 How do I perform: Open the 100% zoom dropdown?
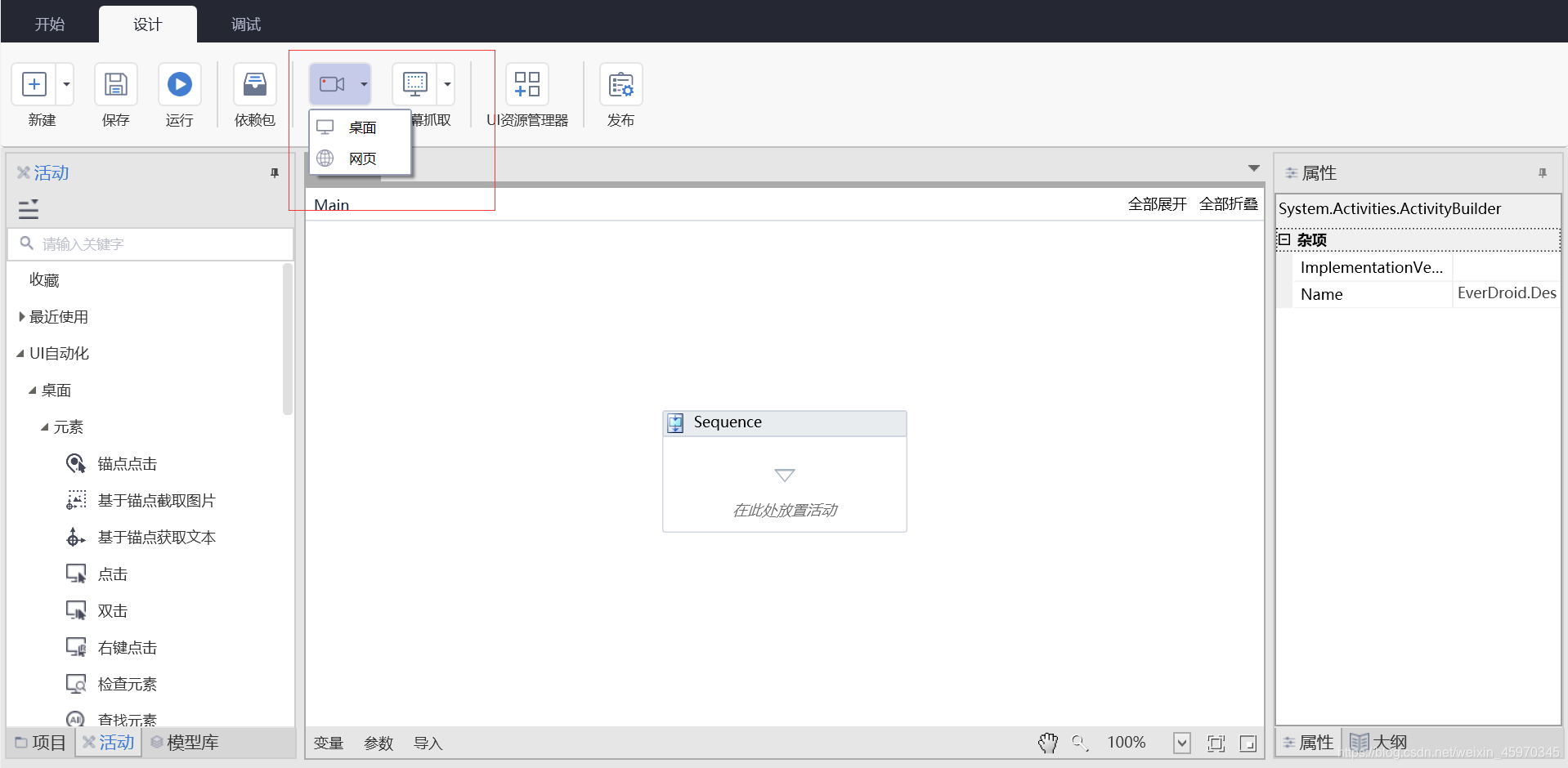pos(1182,743)
